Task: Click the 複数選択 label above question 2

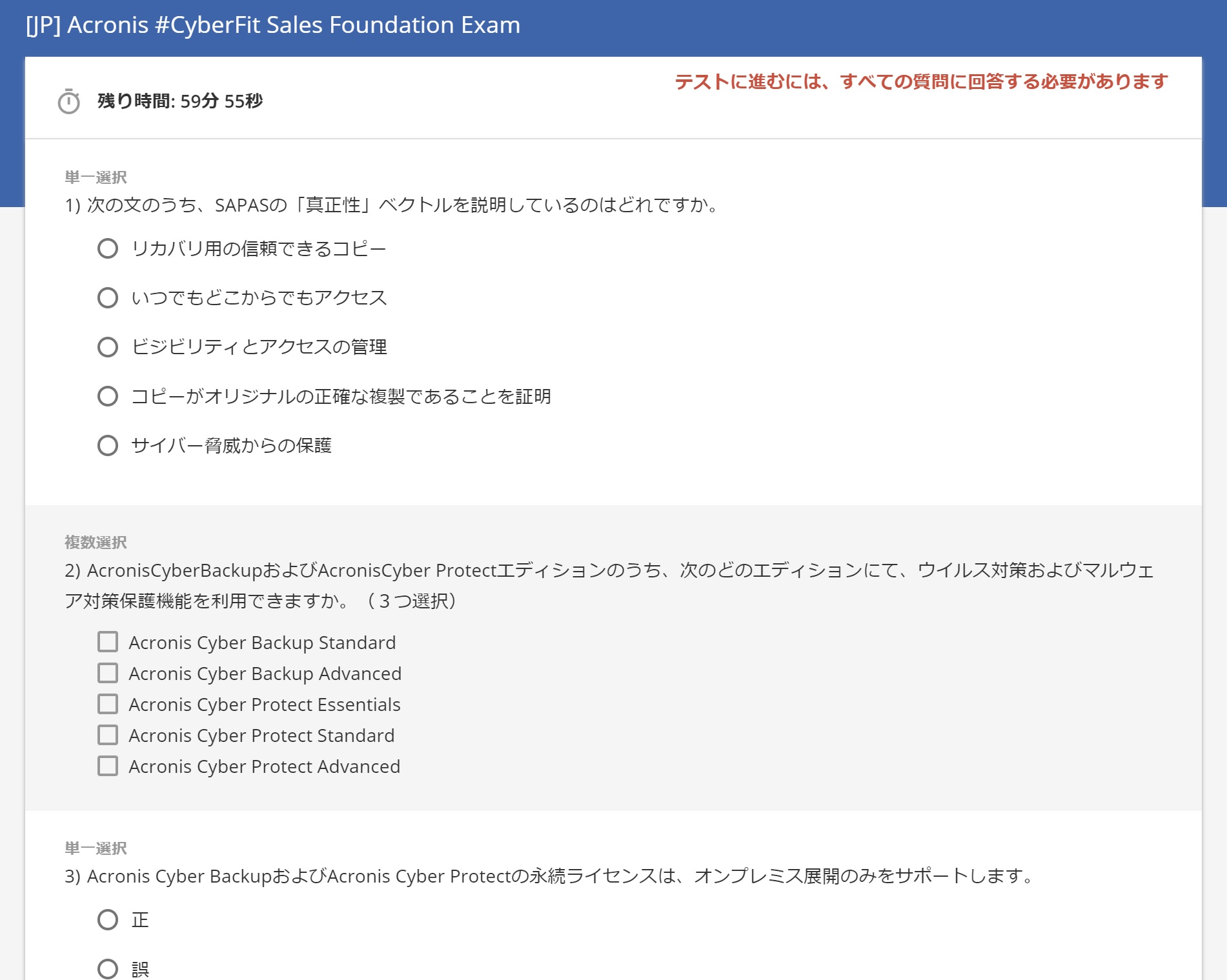Action: click(96, 543)
